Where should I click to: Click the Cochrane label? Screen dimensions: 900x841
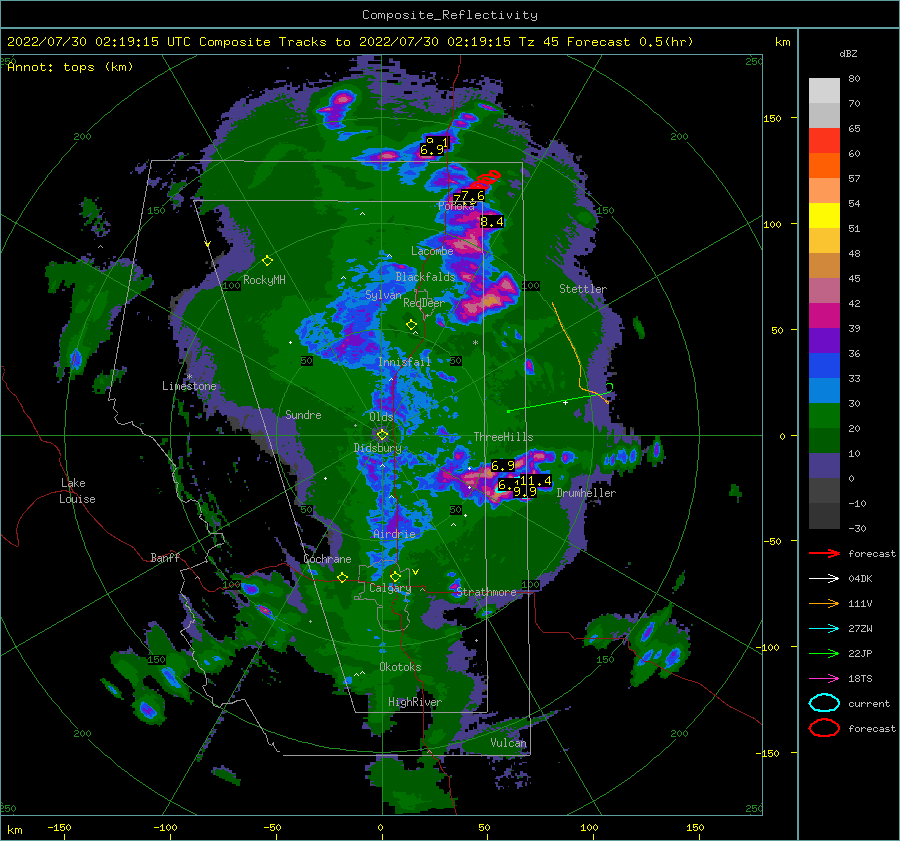[x=327, y=559]
